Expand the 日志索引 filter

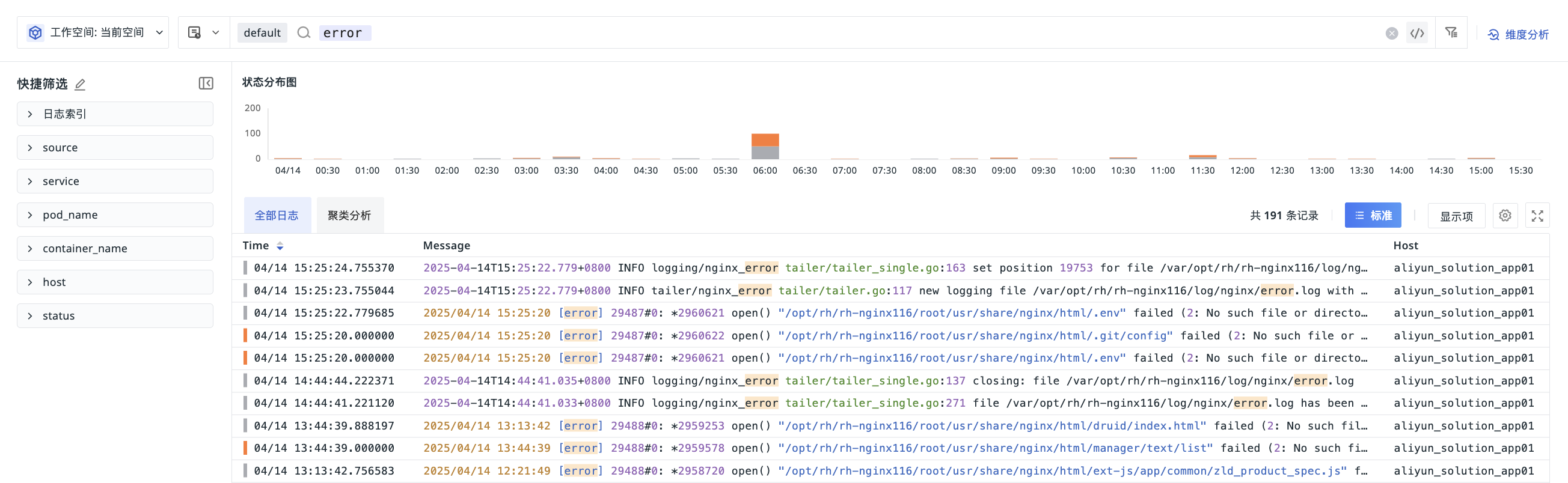115,114
